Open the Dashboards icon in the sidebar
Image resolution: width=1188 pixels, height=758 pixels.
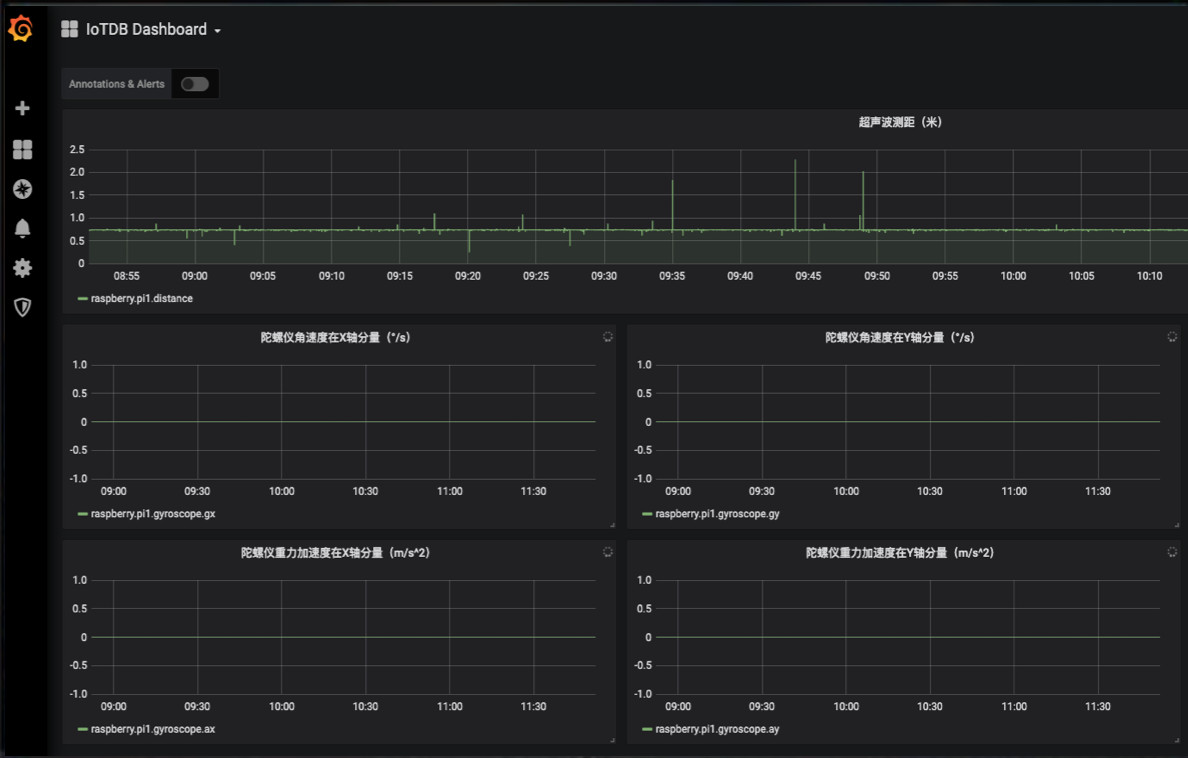tap(22, 149)
